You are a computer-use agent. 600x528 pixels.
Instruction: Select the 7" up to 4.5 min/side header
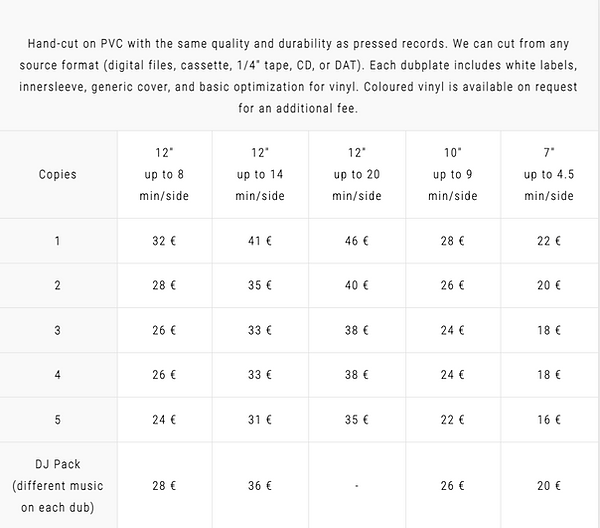[549, 174]
